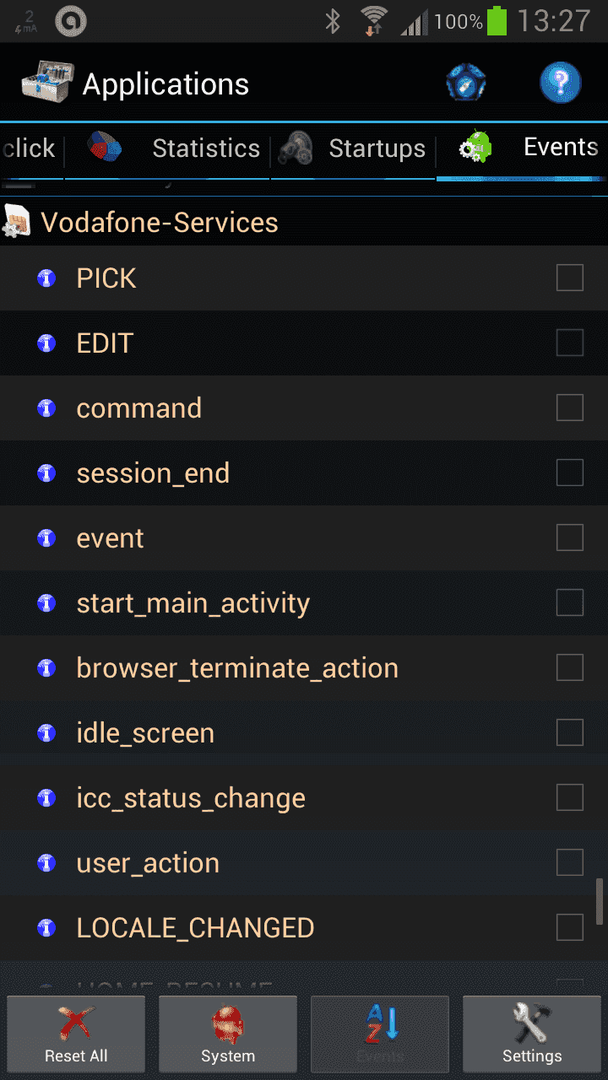Tap info icon beside LOCALE_CHANGED
608x1080 pixels.
pyautogui.click(x=46, y=928)
